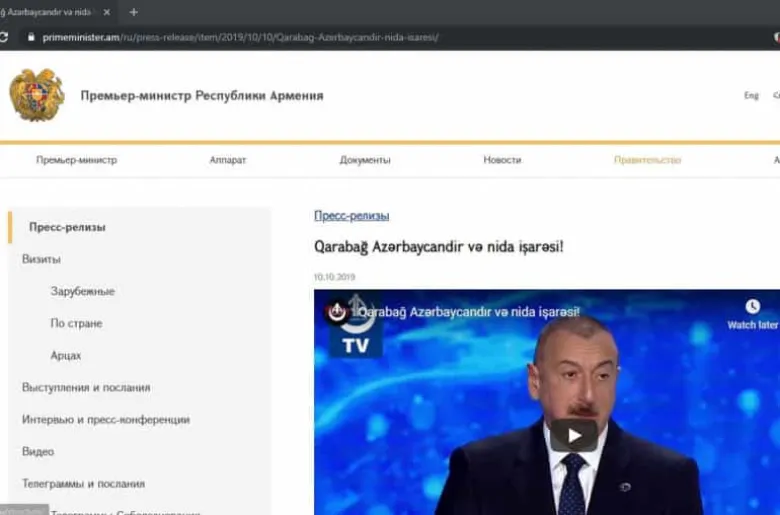The width and height of the screenshot is (780, 515).
Task: Click the YouTube play button on video
Action: click(x=573, y=435)
